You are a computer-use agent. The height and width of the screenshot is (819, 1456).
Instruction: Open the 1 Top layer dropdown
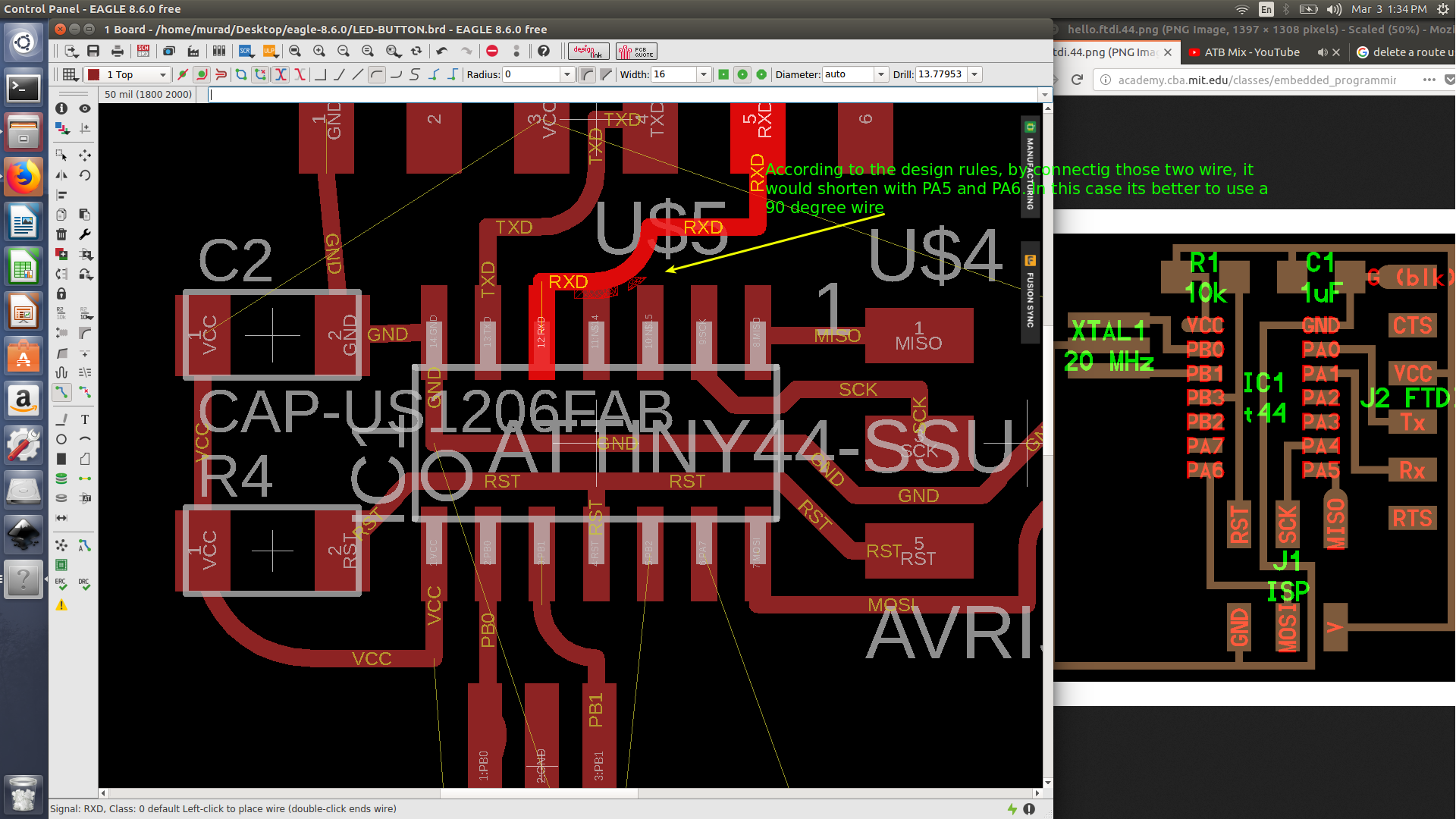click(x=127, y=74)
